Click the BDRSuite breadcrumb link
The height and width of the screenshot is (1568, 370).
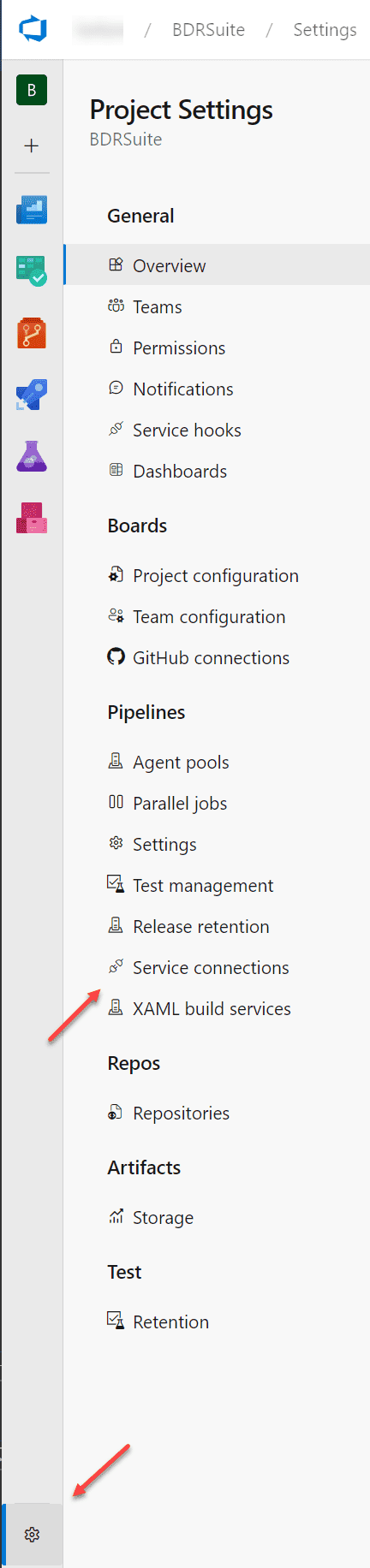(x=208, y=30)
